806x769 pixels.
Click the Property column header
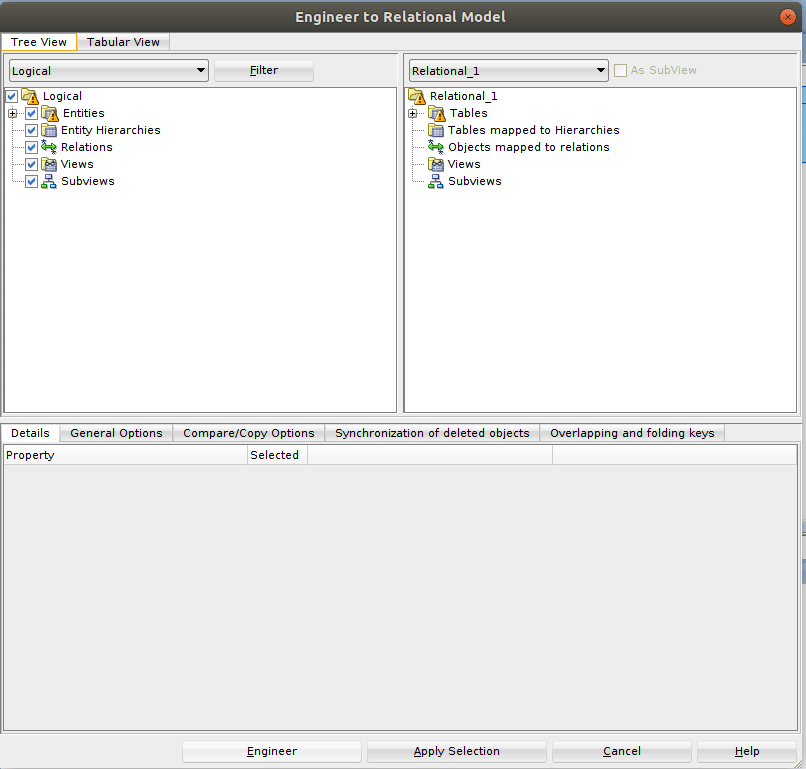point(125,455)
